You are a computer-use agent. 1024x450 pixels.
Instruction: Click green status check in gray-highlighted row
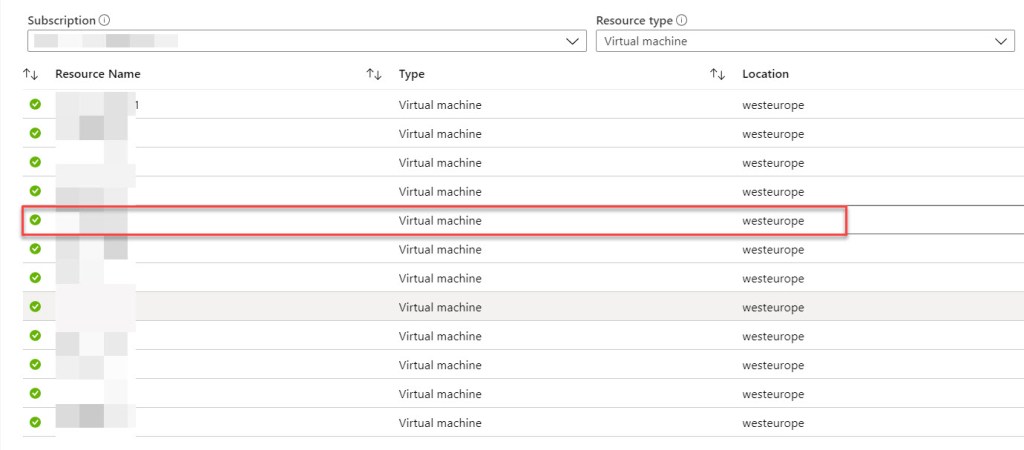35,306
